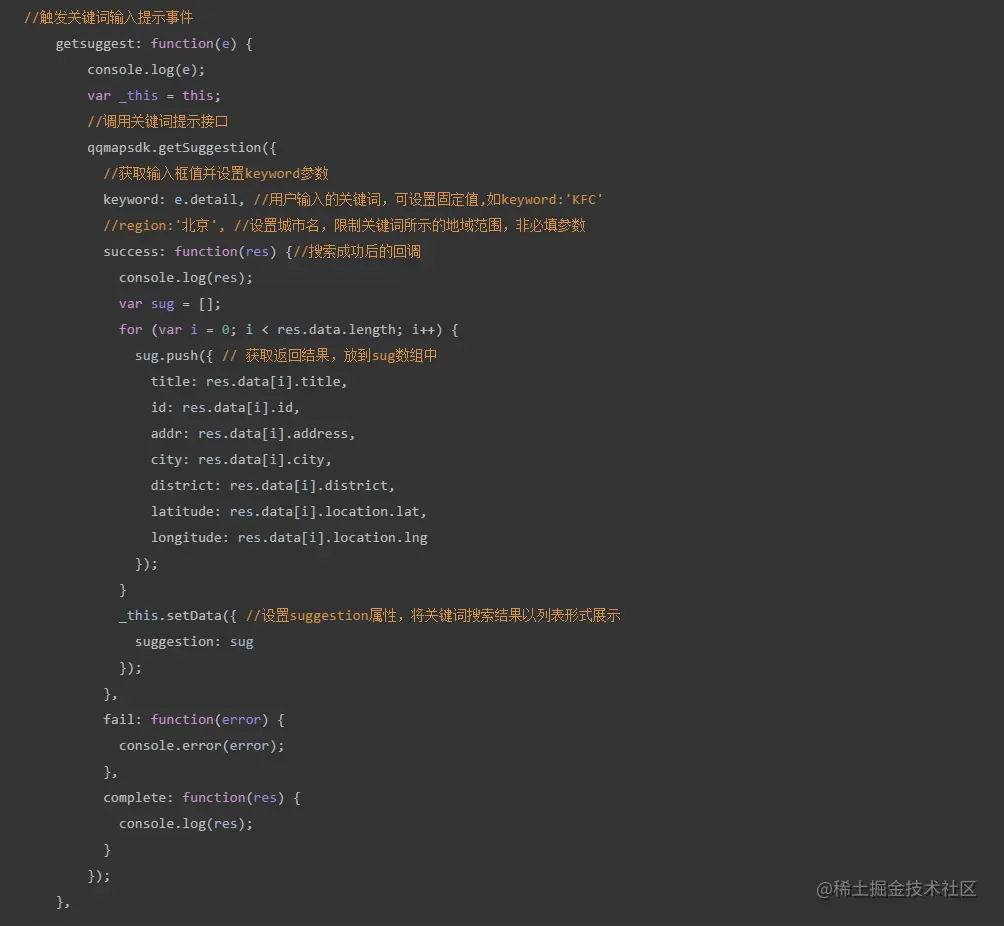Click the line 'var _this = this;'
The height and width of the screenshot is (926, 1004).
point(154,95)
